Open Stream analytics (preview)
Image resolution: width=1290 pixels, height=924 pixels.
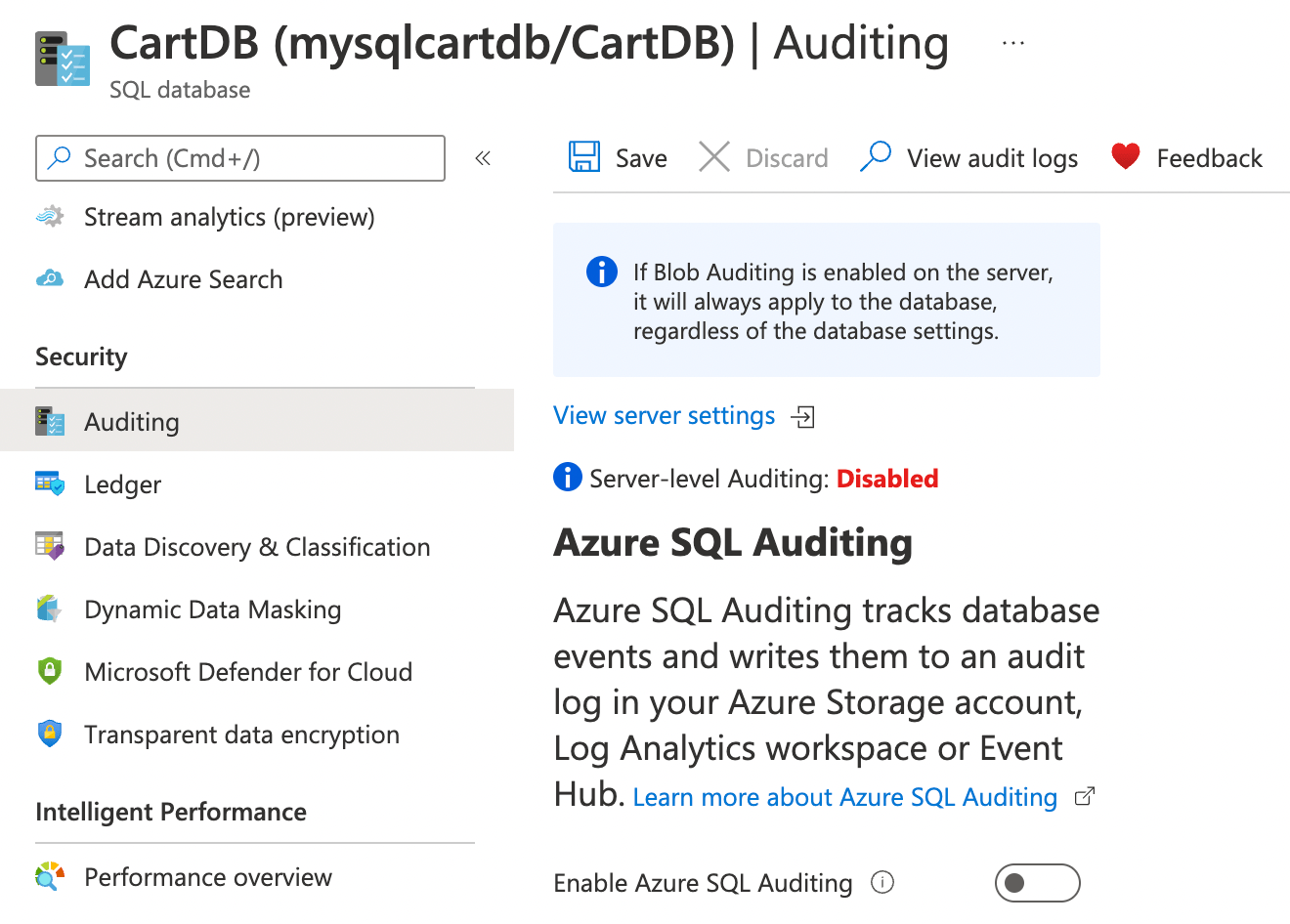[x=229, y=216]
